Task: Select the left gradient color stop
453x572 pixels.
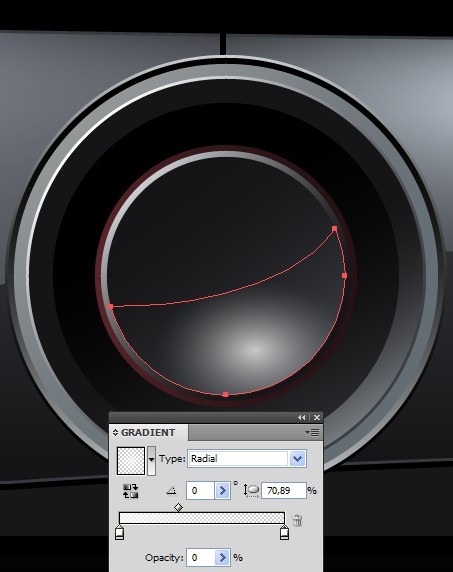Action: [x=120, y=532]
